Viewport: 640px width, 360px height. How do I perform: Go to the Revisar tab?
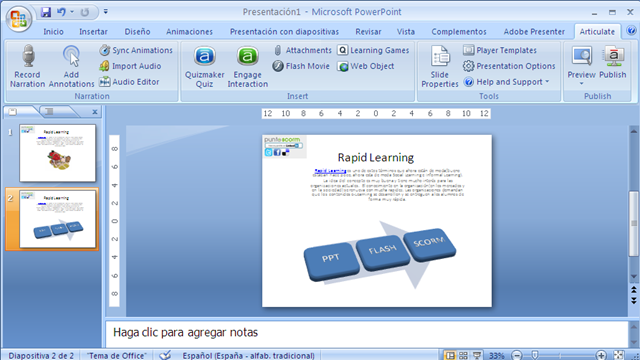tap(368, 31)
